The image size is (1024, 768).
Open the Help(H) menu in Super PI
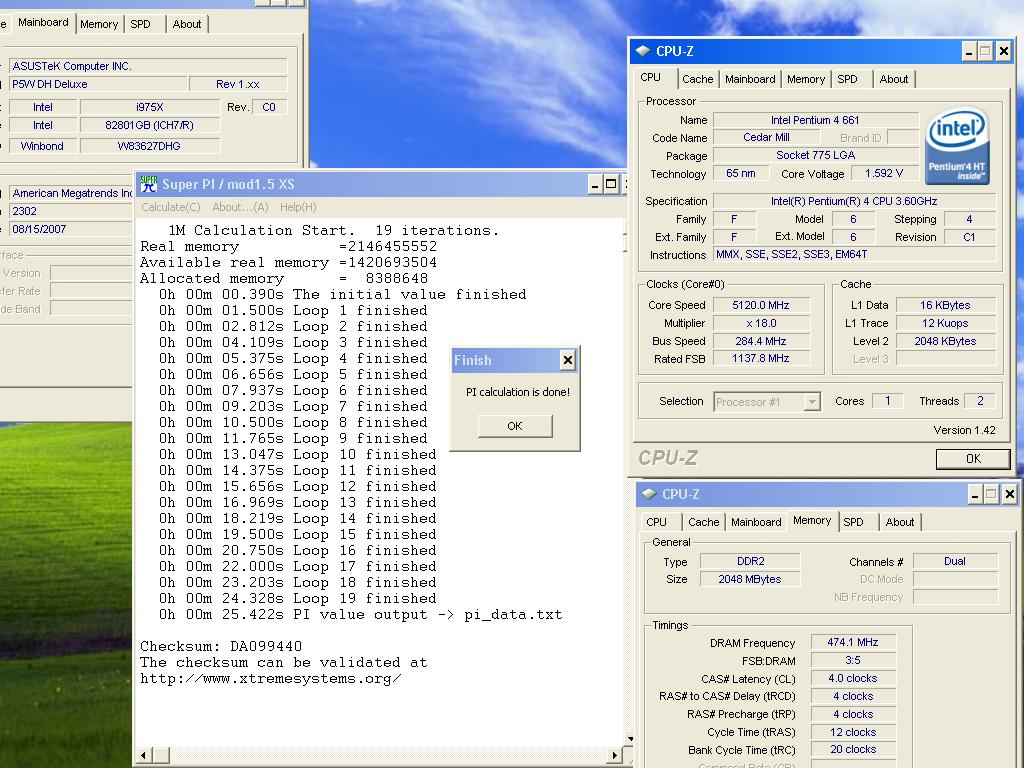click(298, 207)
